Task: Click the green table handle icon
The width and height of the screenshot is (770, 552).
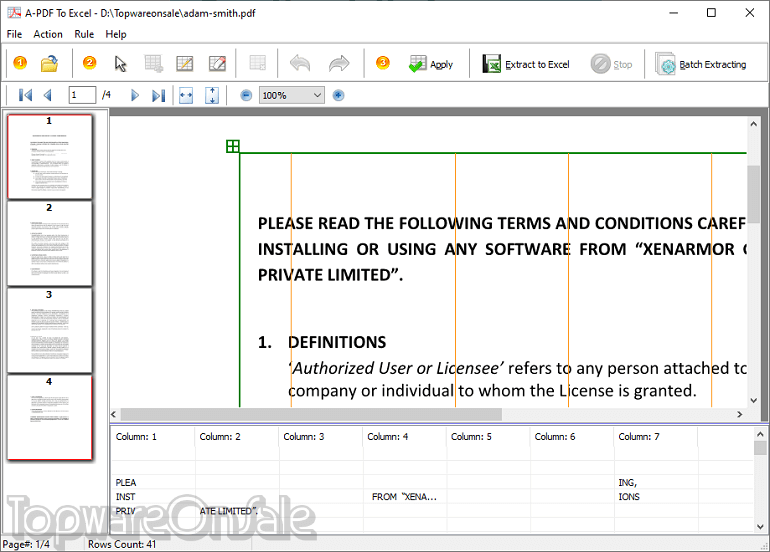Action: click(233, 146)
